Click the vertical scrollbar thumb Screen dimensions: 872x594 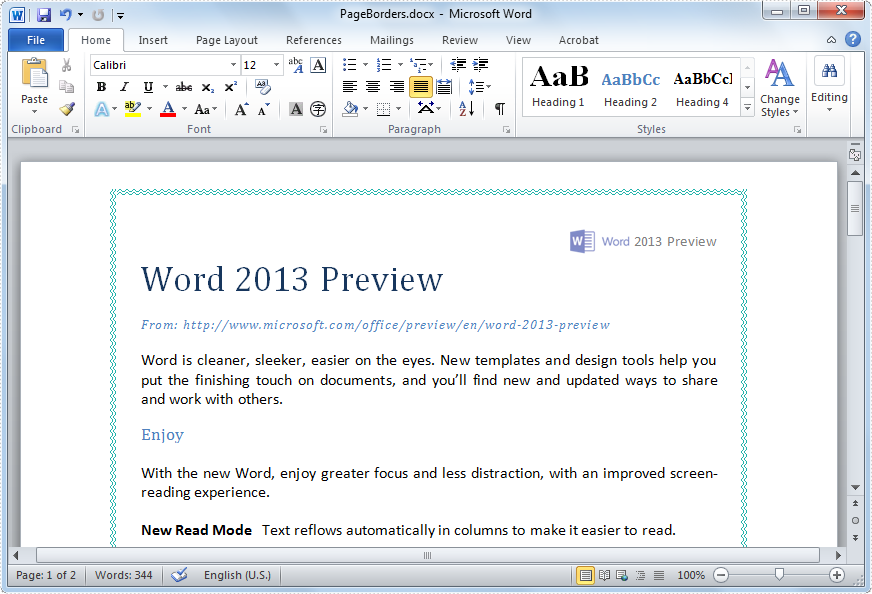(855, 208)
